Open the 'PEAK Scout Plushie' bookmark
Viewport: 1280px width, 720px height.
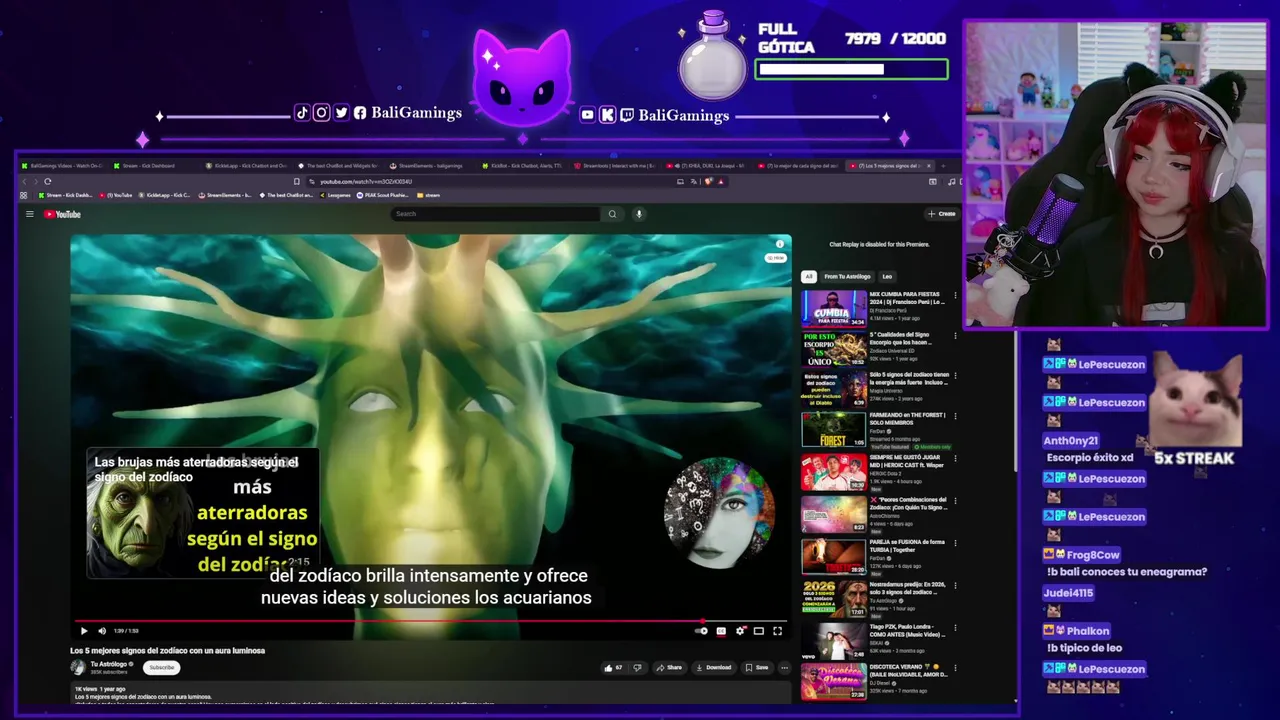tap(383, 196)
